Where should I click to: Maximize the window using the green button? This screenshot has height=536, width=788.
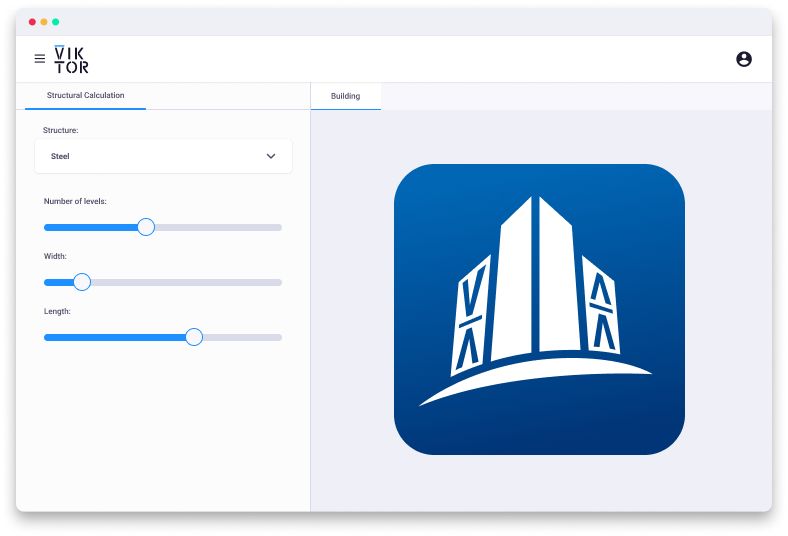click(56, 22)
